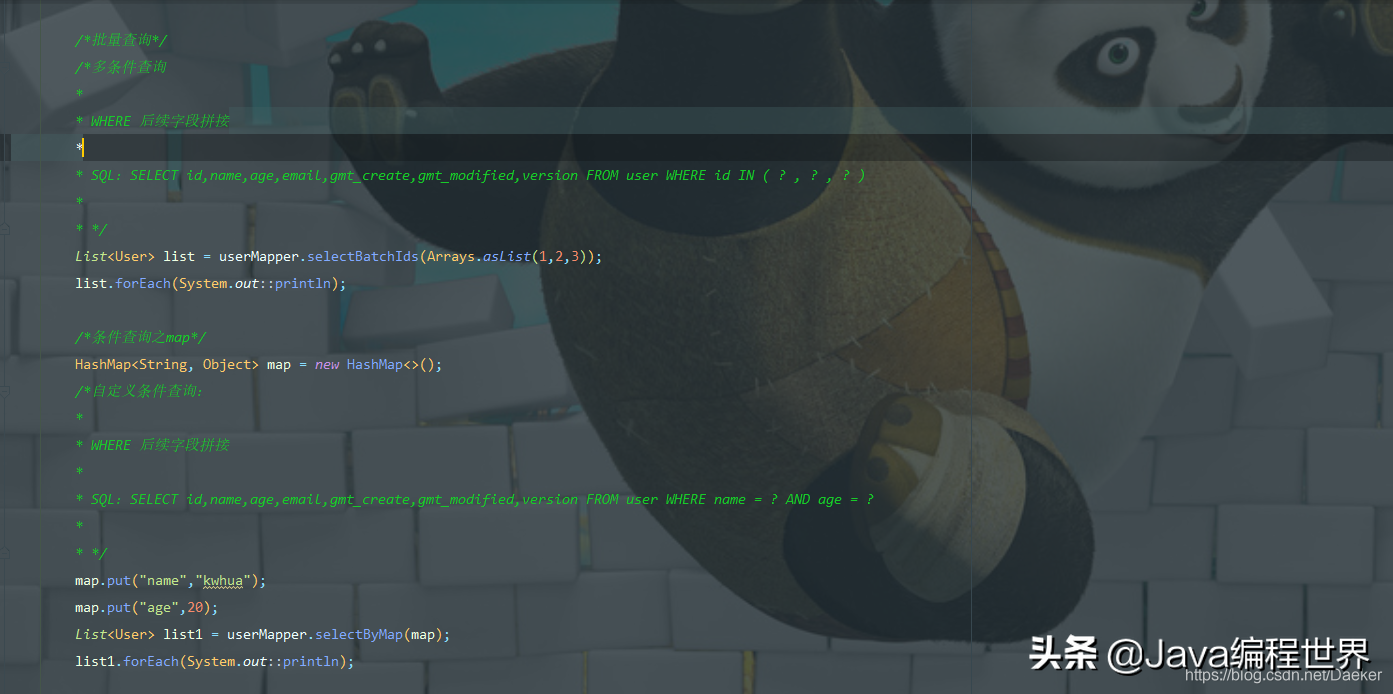1393x694 pixels.
Task: Place cursor on selectBatchIds method call
Action: pyautogui.click(x=362, y=256)
